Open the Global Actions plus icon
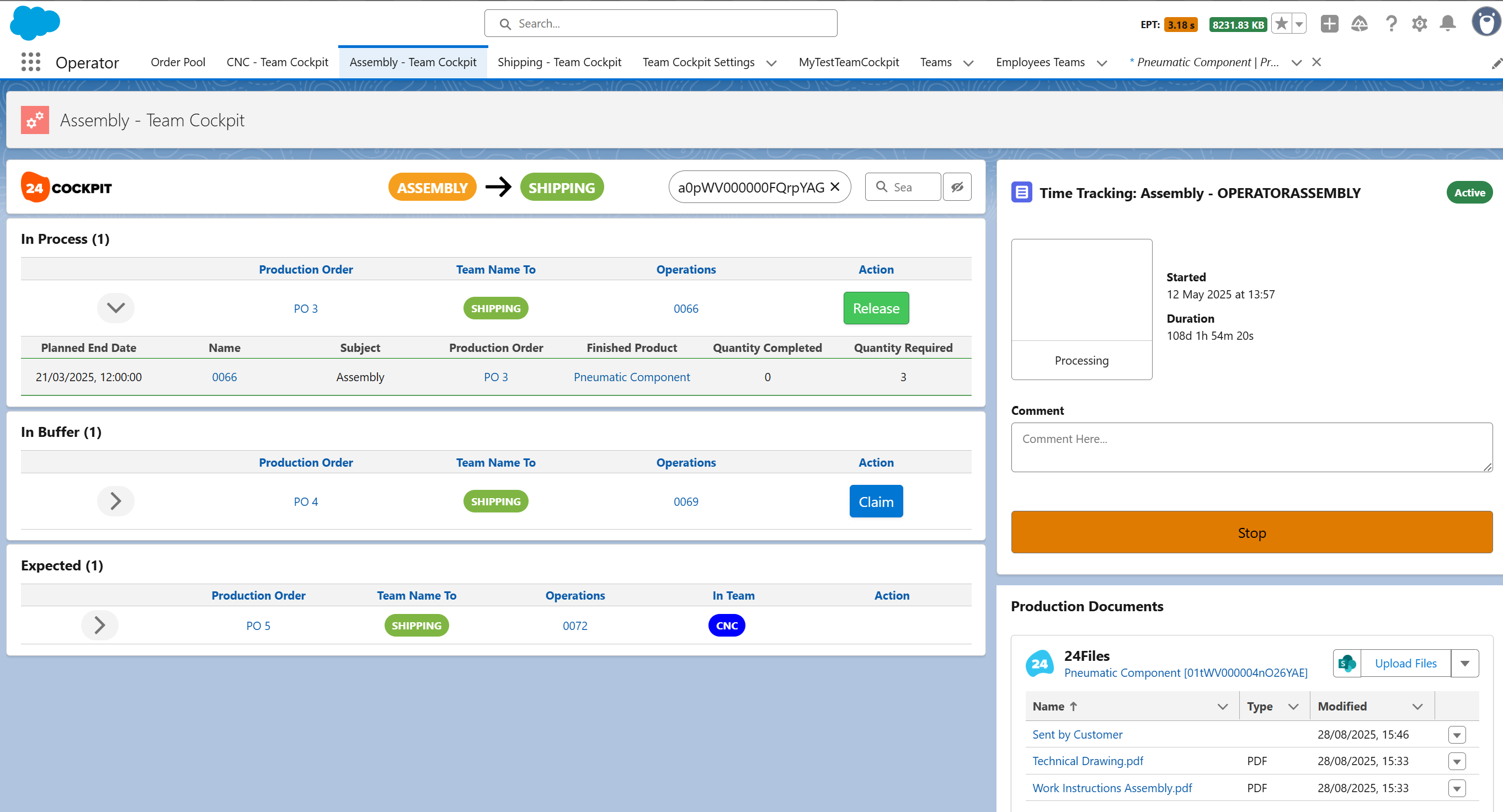This screenshot has width=1503, height=812. click(1329, 24)
